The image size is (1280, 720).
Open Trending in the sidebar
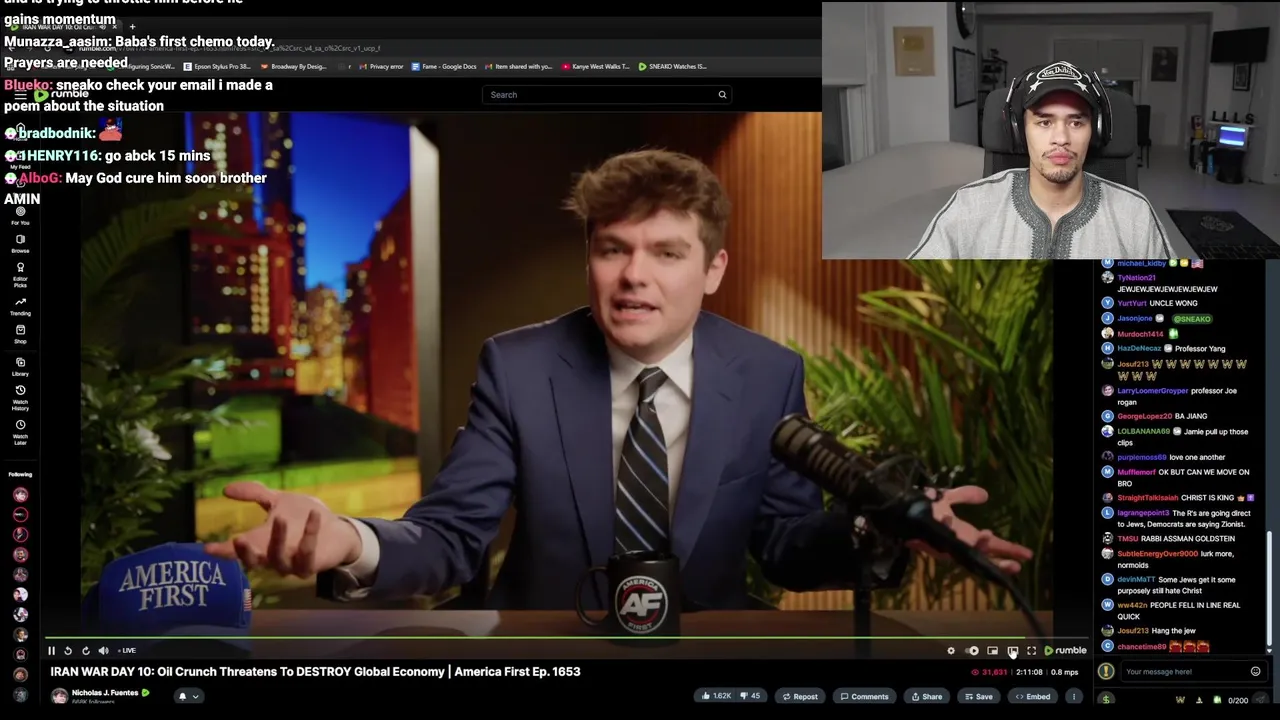(20, 306)
